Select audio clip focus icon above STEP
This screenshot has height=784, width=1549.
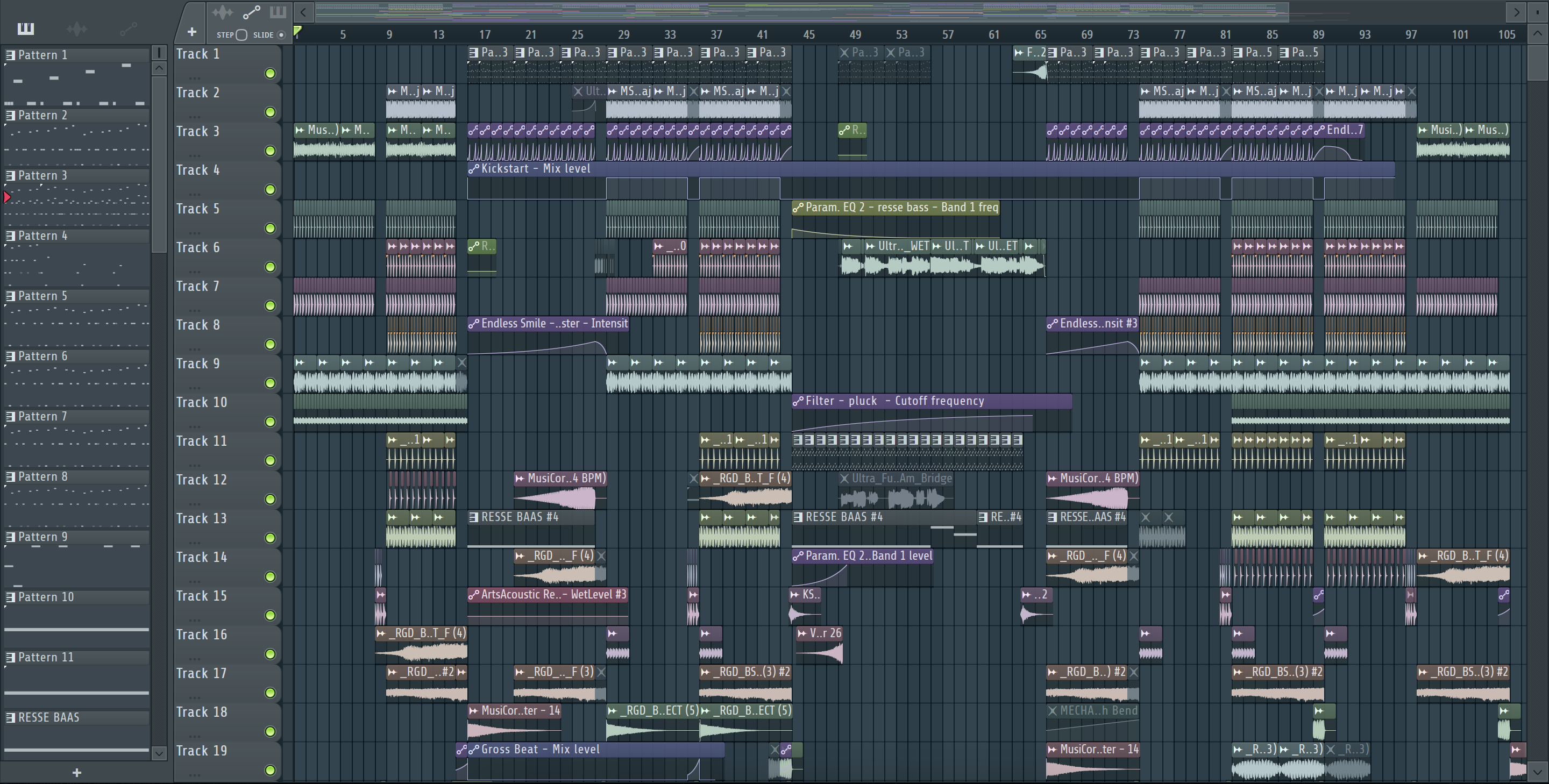(223, 12)
